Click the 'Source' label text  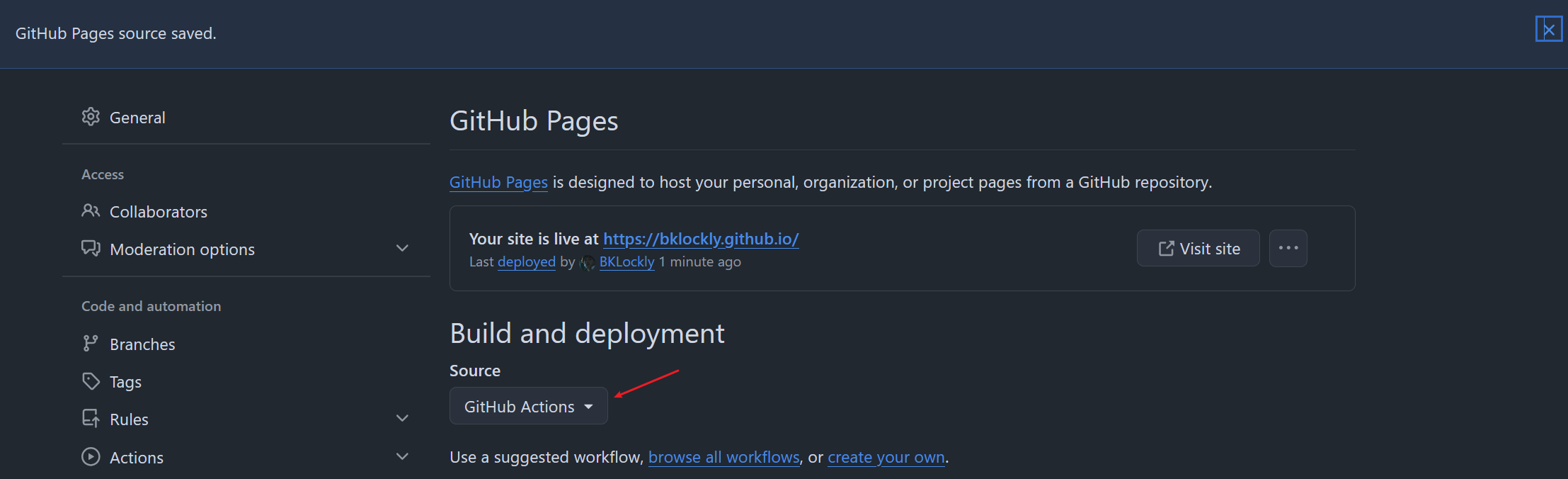[475, 371]
